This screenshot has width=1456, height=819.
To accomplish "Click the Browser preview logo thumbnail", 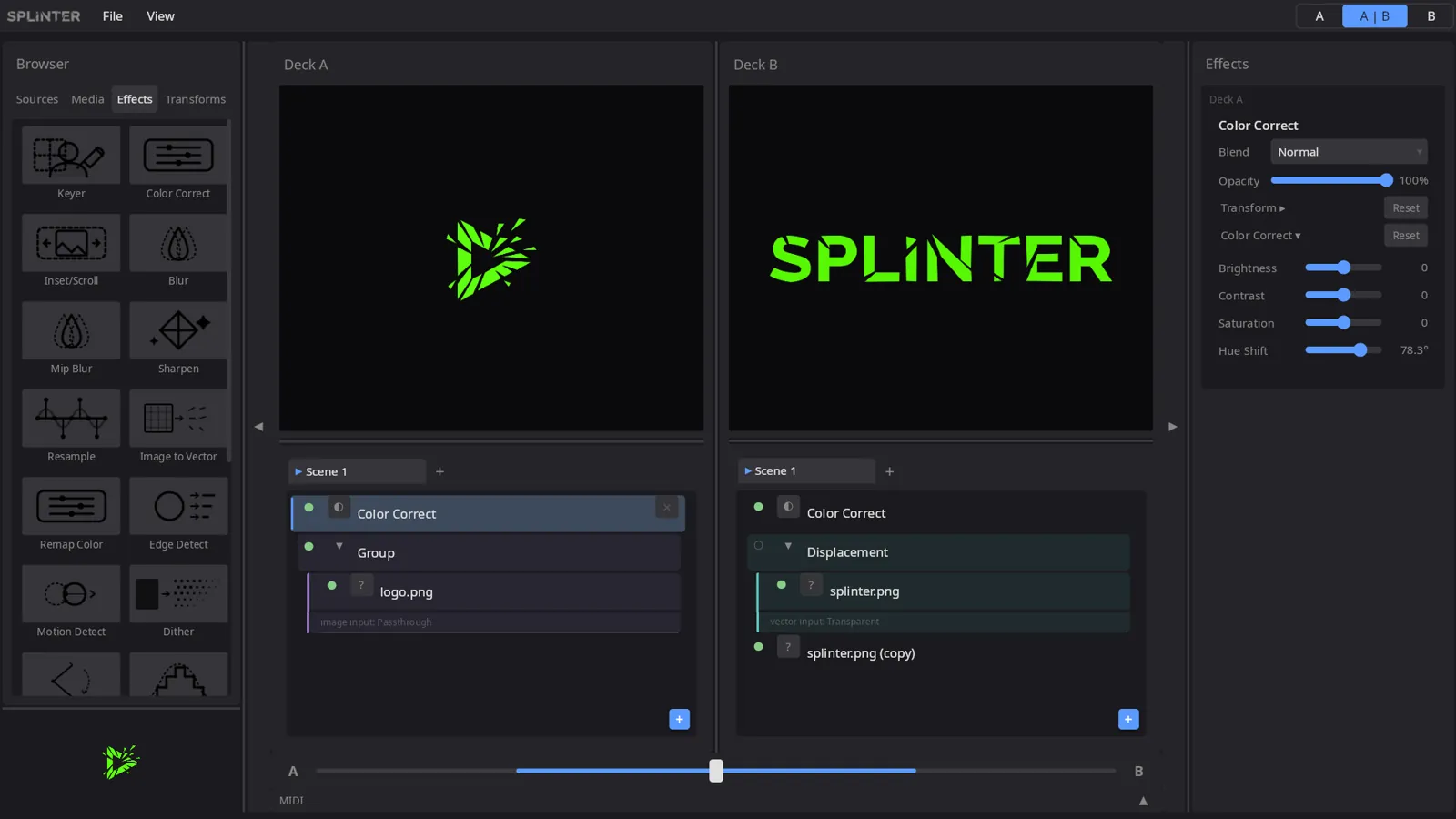I will (x=121, y=763).
